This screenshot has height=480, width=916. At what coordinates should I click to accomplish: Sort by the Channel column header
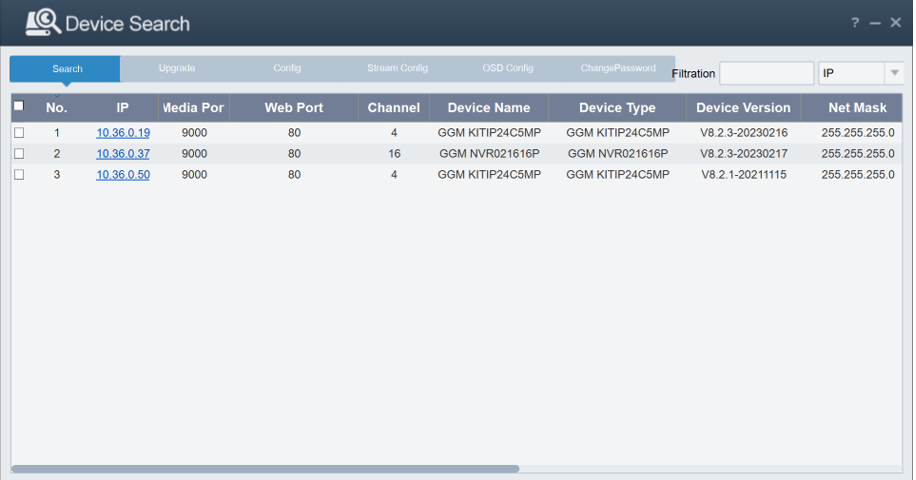(394, 107)
